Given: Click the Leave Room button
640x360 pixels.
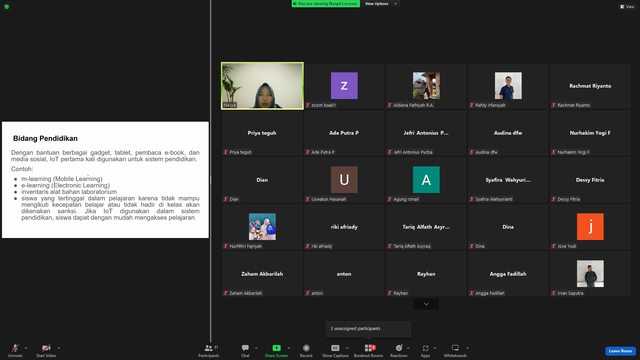Looking at the screenshot, I should [x=620, y=351].
